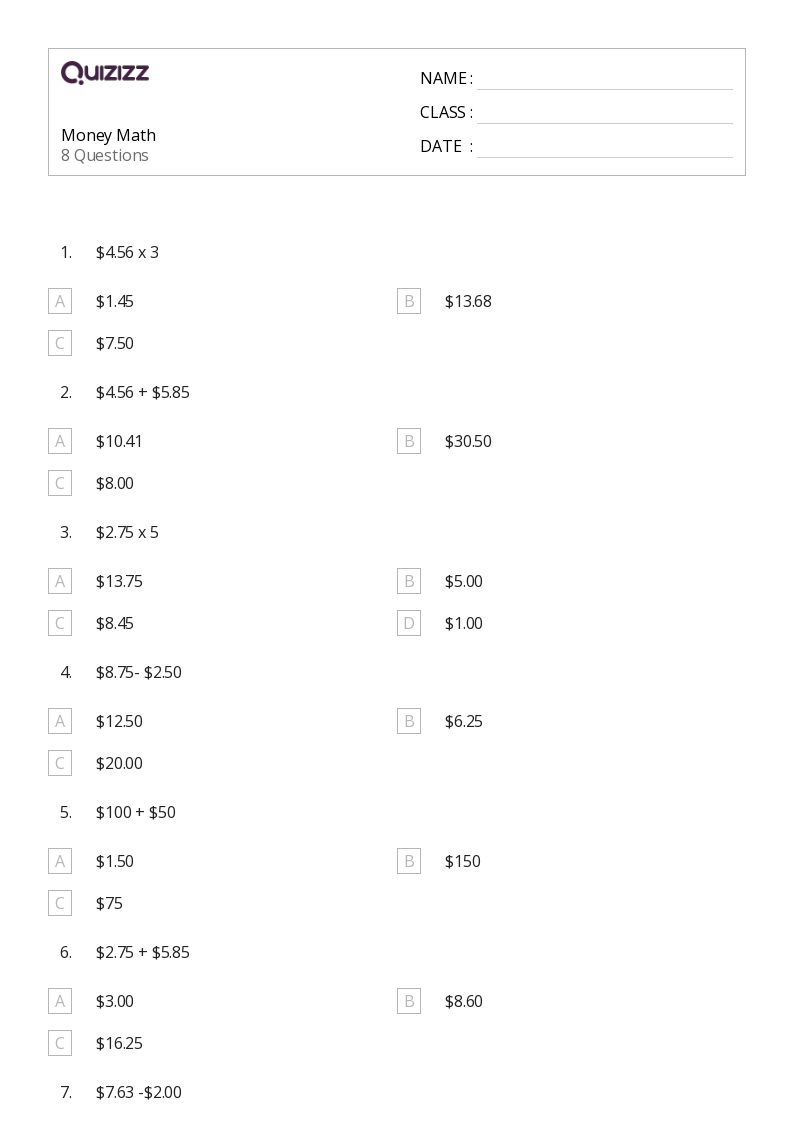Viewport: 794px width, 1123px height.
Task: Select the DATE input line
Action: point(605,147)
